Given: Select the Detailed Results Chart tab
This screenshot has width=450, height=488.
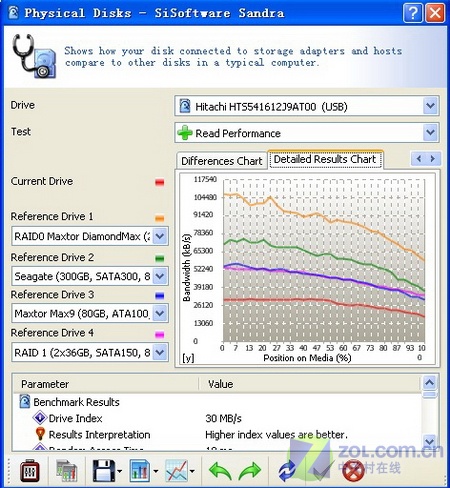Looking at the screenshot, I should [325, 159].
